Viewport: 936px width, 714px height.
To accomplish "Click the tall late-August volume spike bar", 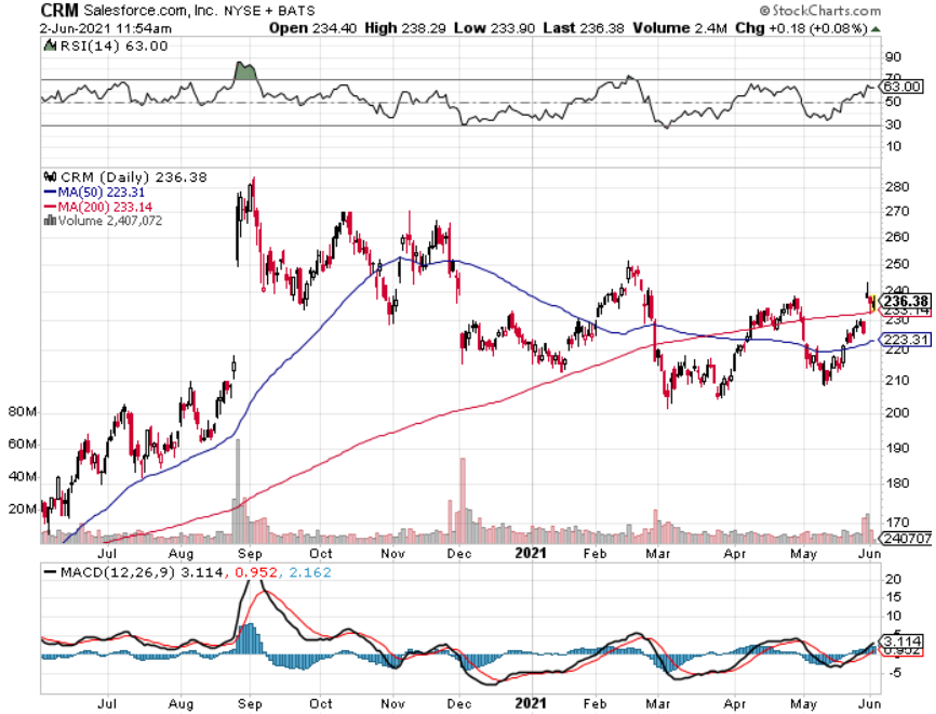I will tap(238, 491).
